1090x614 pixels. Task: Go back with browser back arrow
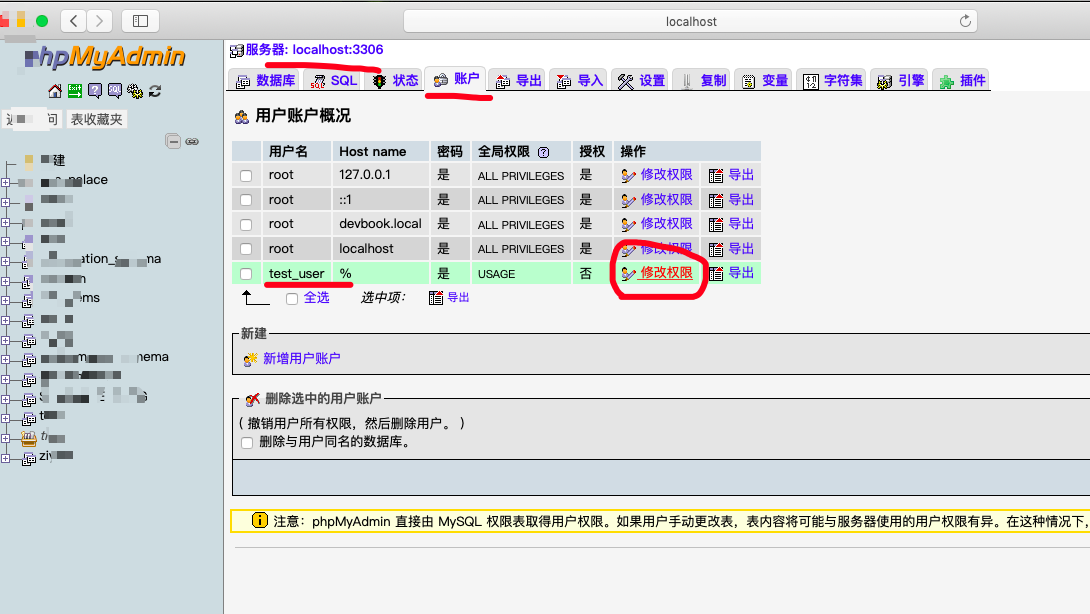(74, 21)
